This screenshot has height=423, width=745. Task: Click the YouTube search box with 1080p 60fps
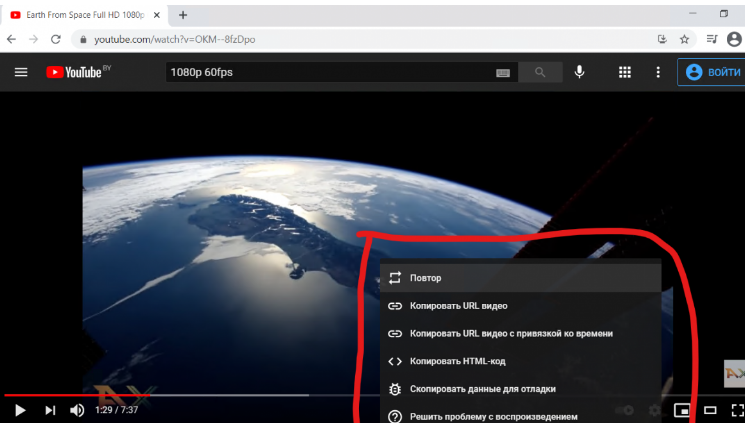point(330,72)
